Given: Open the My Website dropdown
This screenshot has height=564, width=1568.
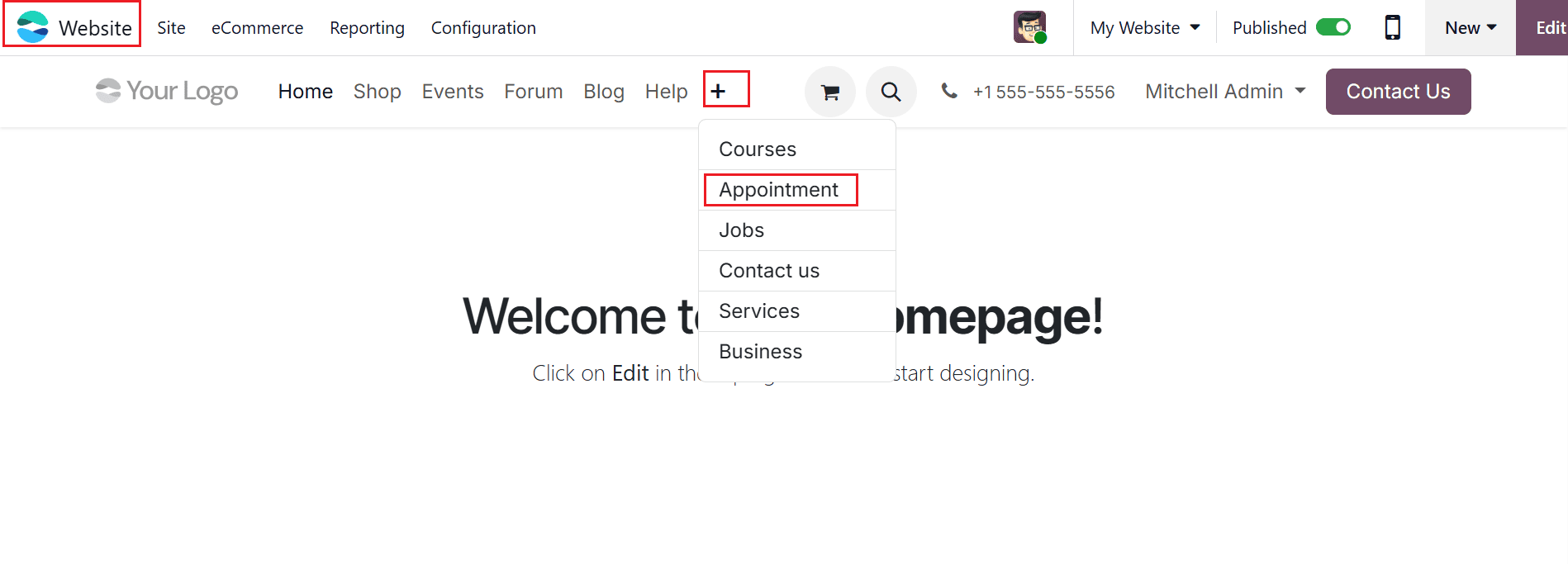Looking at the screenshot, I should (x=1144, y=27).
